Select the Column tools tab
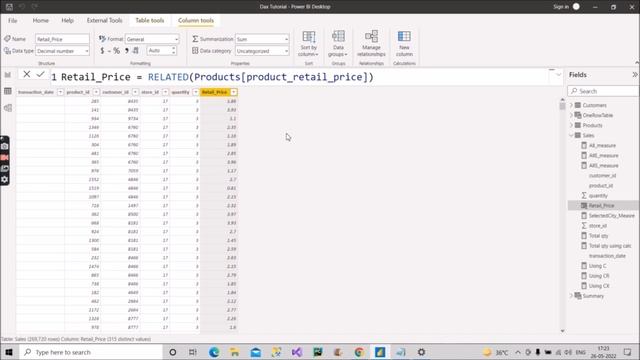640x360 pixels. tap(196, 20)
